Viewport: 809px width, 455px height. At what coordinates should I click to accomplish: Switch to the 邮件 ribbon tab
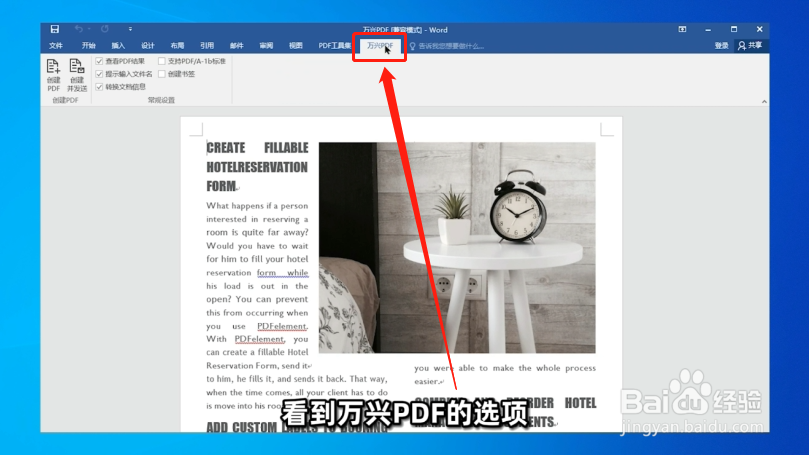point(236,46)
